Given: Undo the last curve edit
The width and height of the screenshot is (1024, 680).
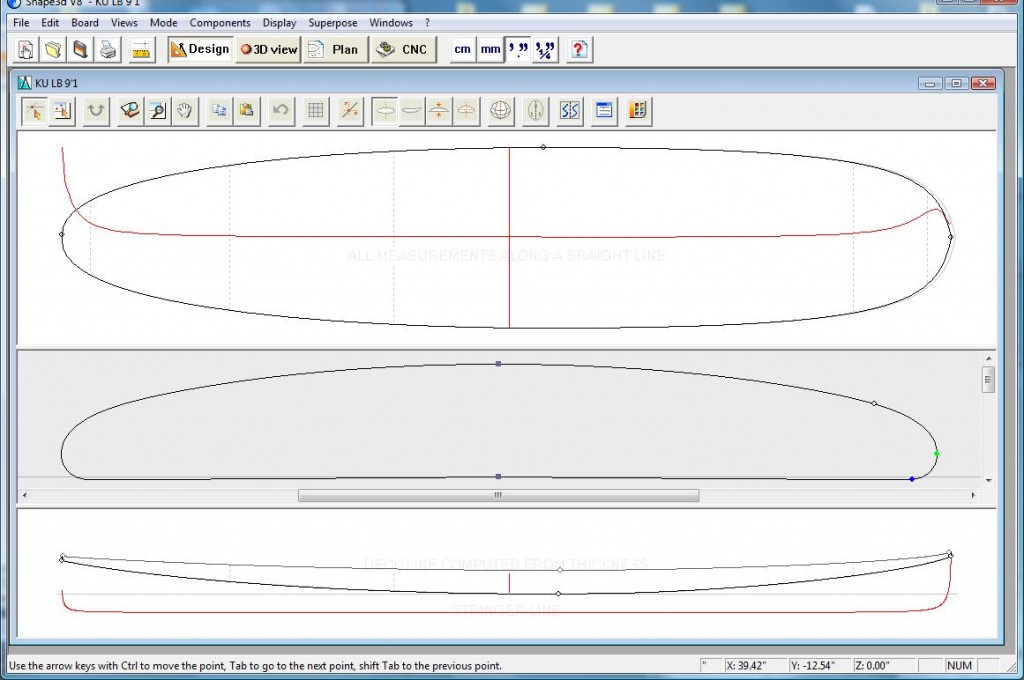Looking at the screenshot, I should [281, 111].
